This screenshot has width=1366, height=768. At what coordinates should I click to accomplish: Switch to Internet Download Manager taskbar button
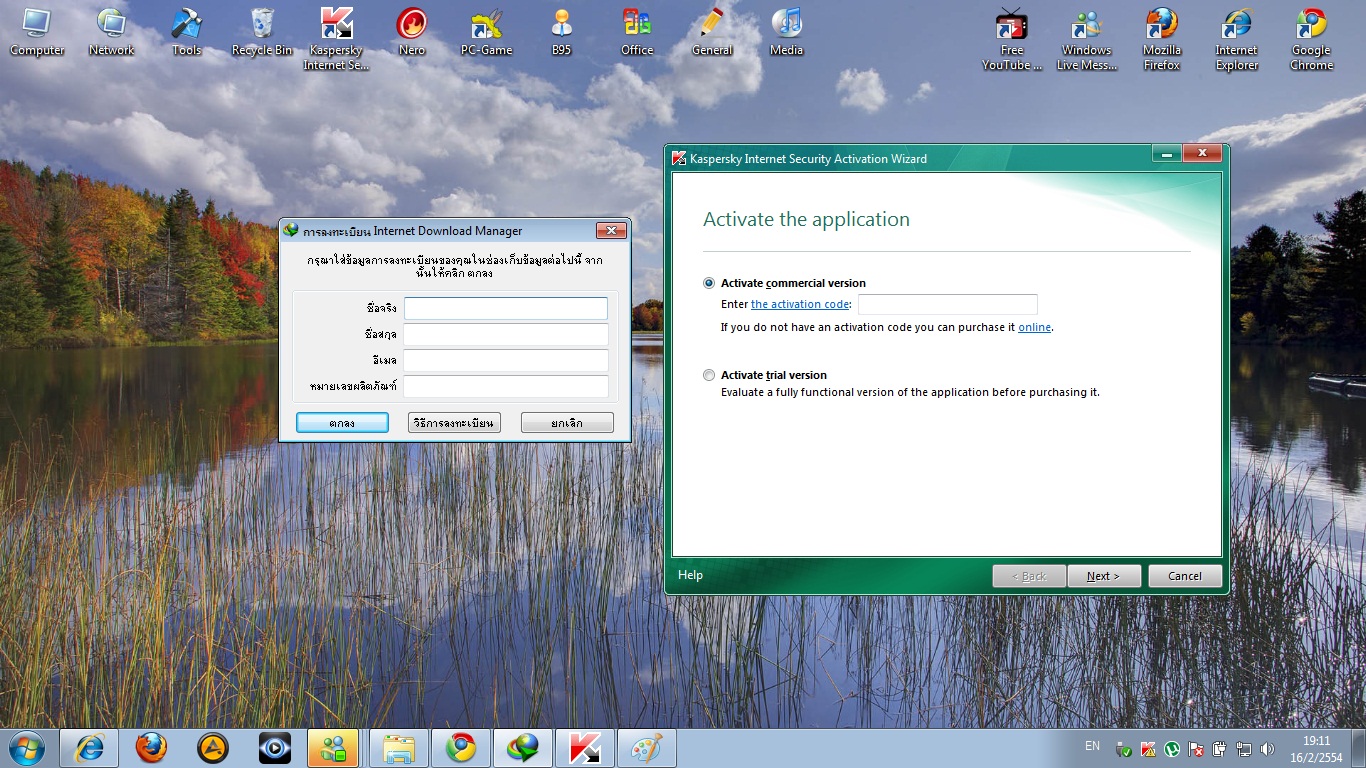[523, 748]
